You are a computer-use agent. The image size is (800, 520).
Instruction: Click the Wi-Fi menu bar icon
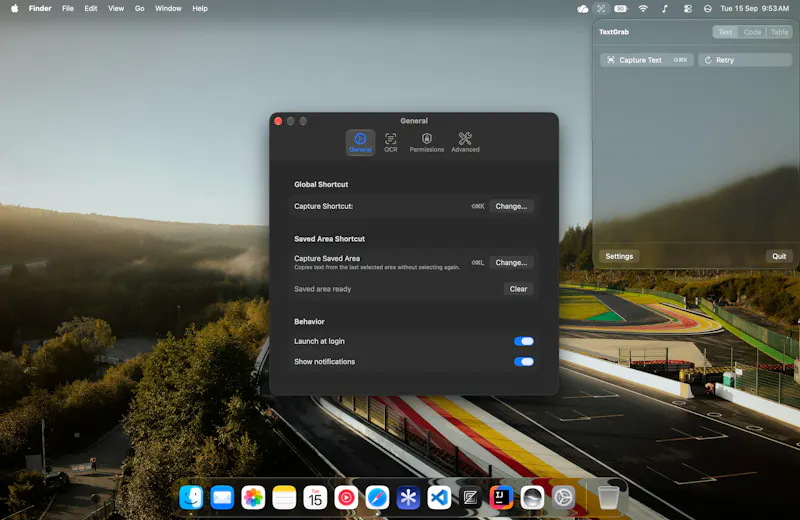click(643, 9)
